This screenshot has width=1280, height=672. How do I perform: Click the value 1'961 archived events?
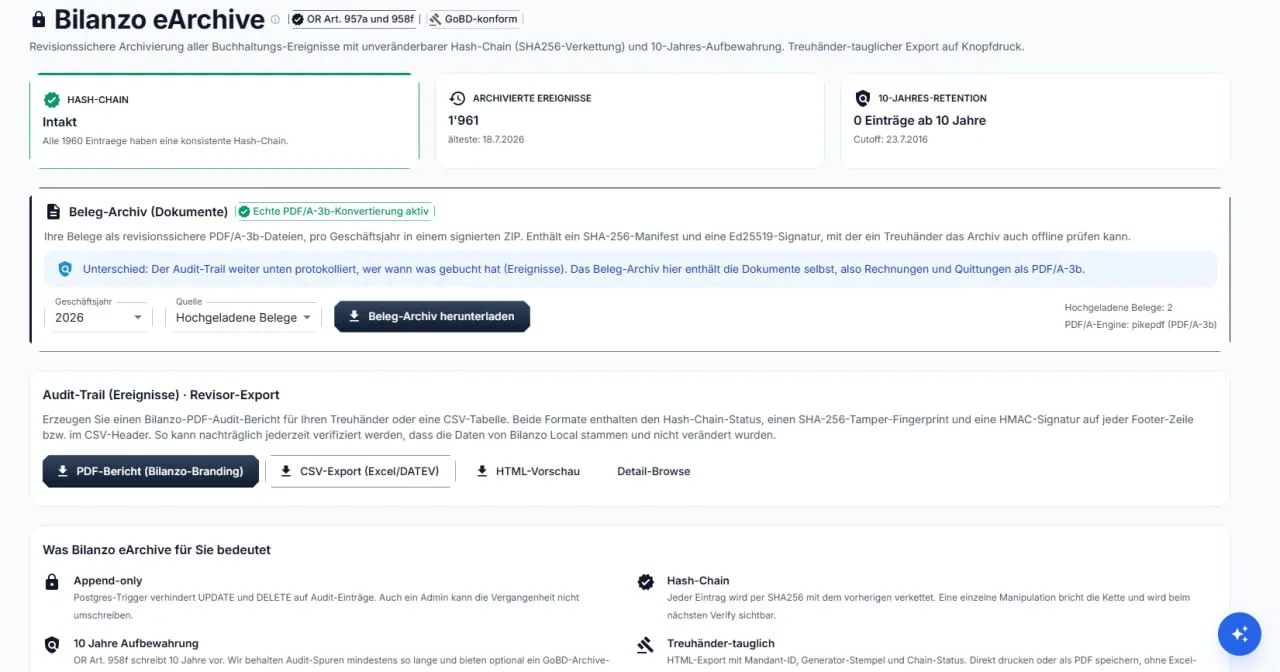[x=464, y=120]
